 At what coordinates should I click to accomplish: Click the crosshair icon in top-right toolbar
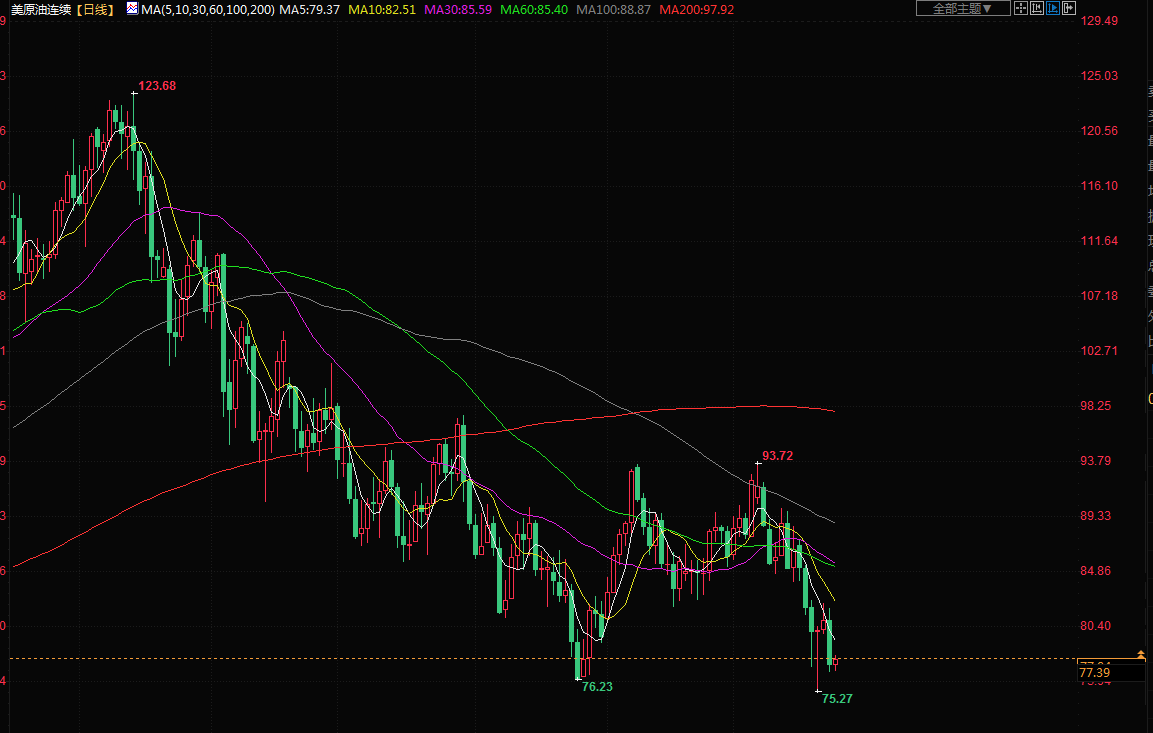point(1021,8)
